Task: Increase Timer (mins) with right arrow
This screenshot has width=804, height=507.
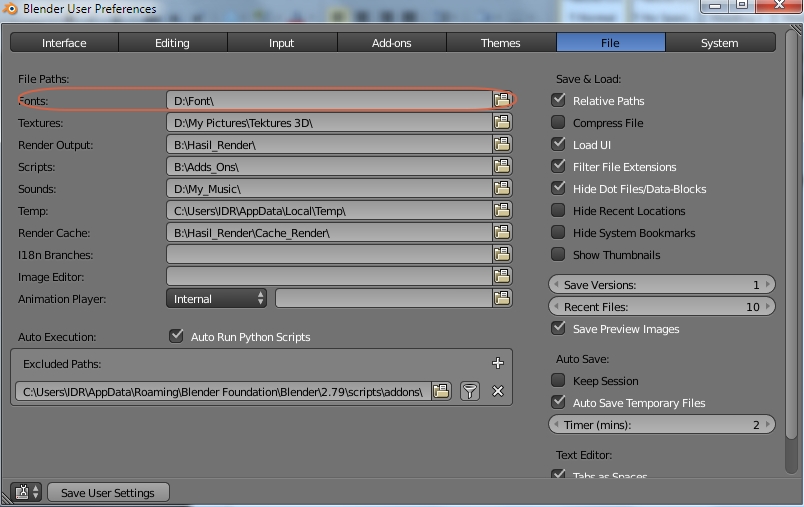Action: (768, 424)
